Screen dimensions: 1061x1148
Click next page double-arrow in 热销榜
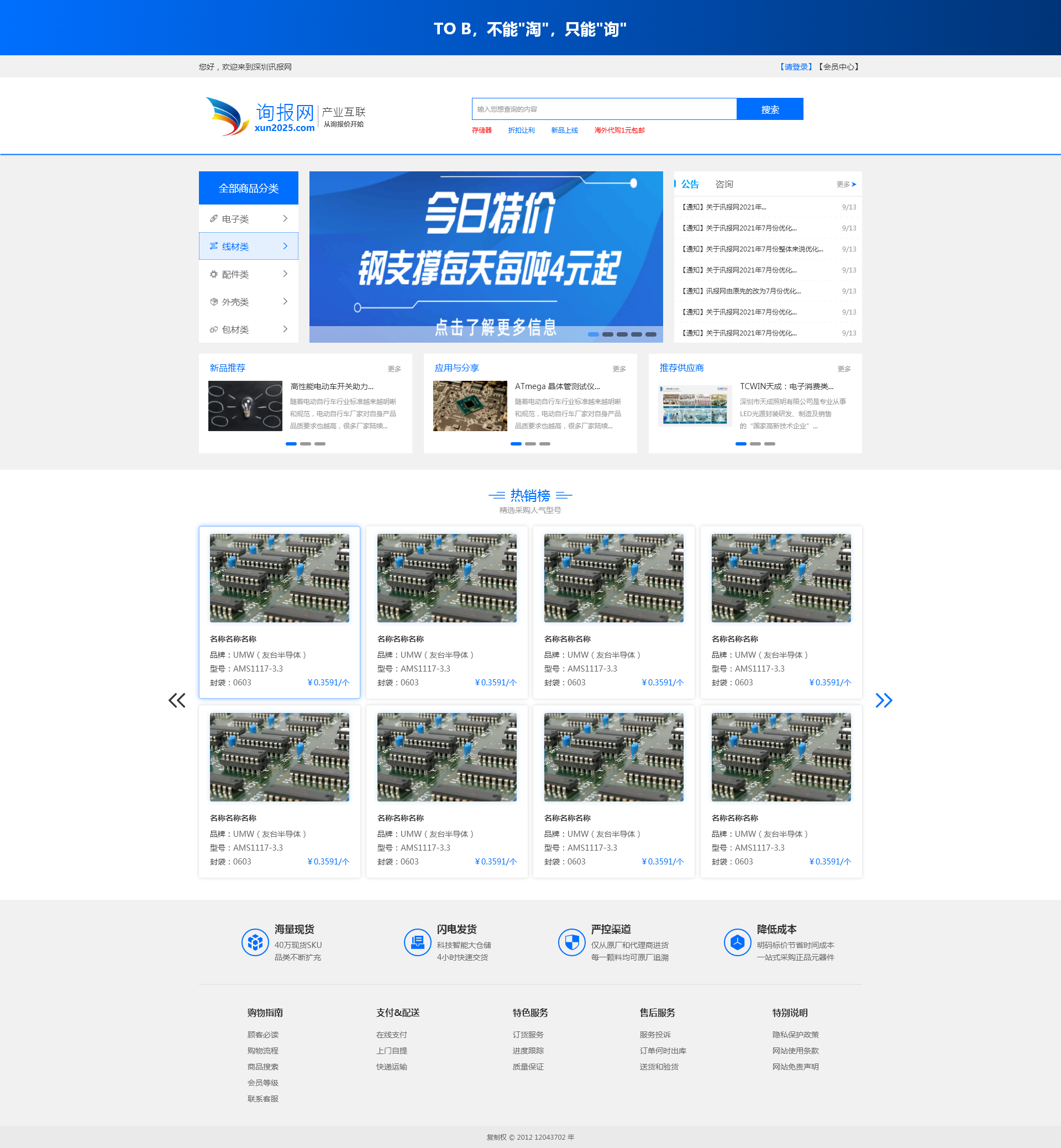point(883,700)
